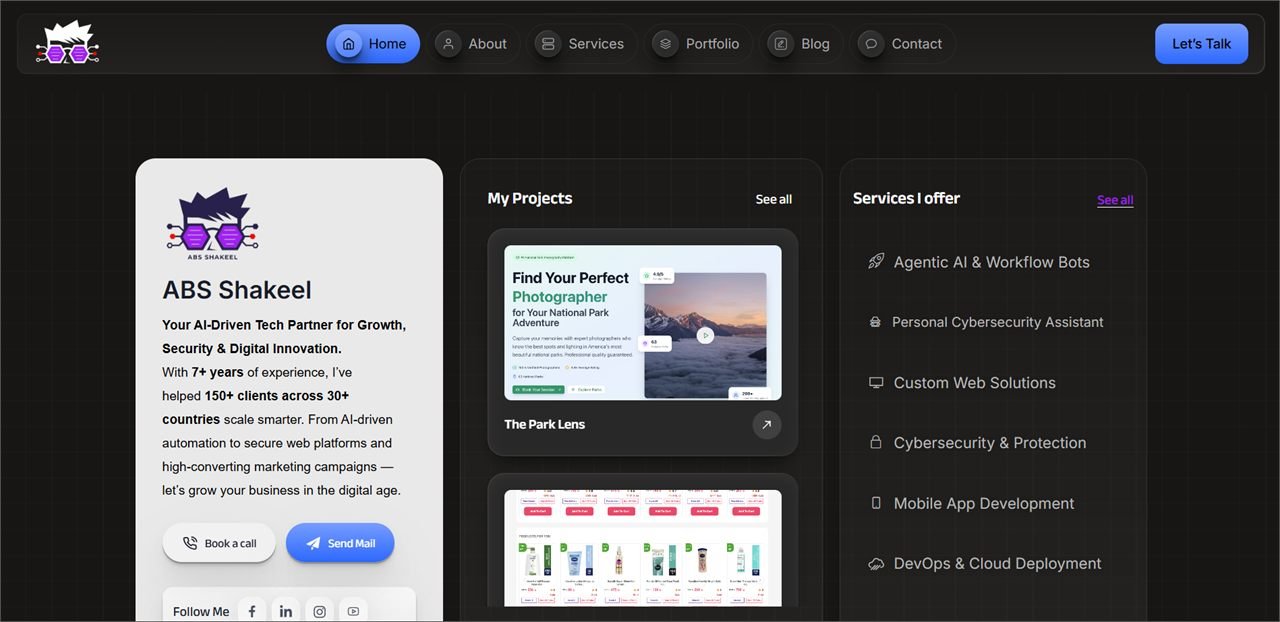Open the LinkedIn social link
The image size is (1280, 622).
[x=286, y=611]
